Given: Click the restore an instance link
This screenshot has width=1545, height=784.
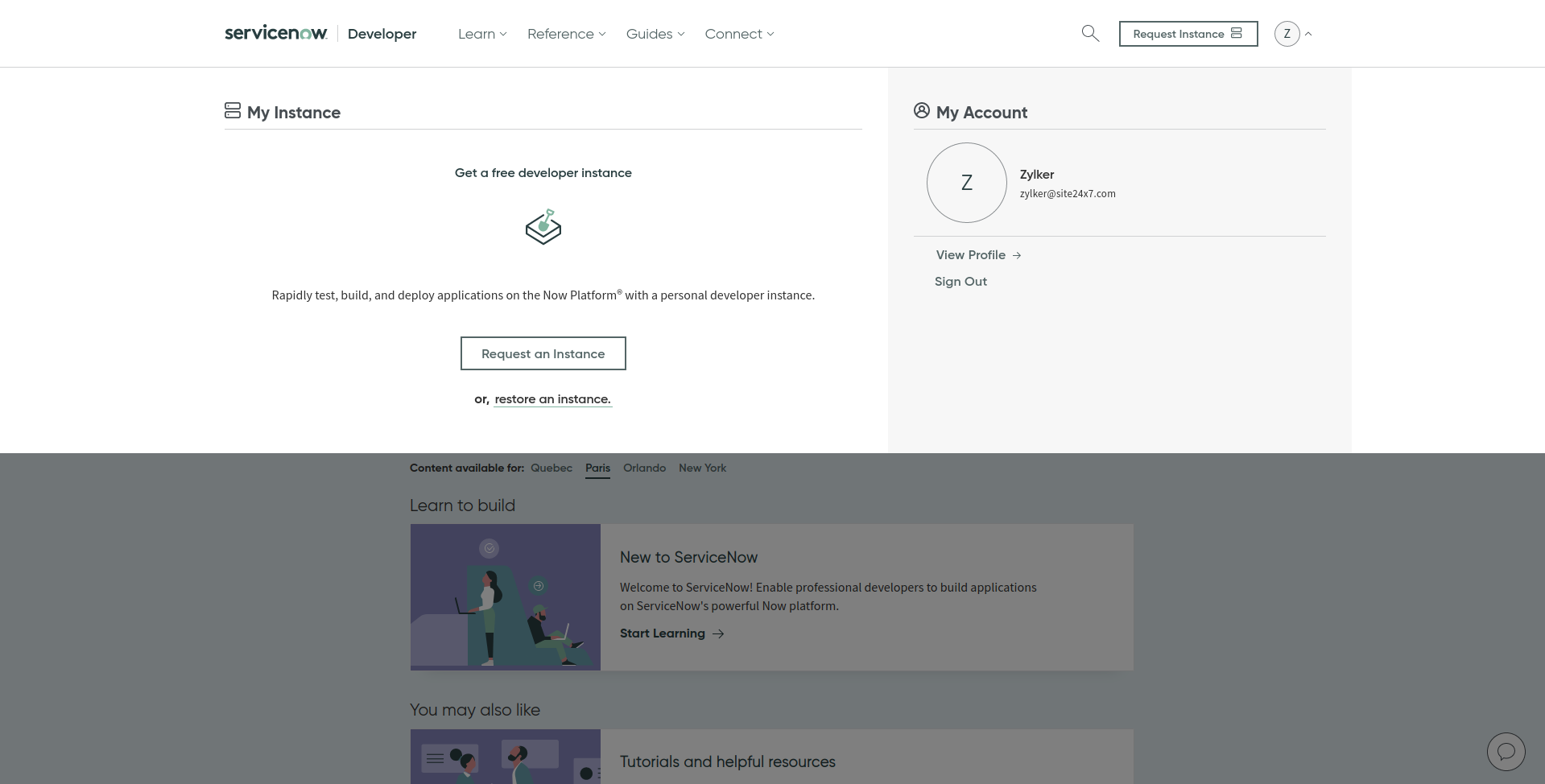Looking at the screenshot, I should tap(552, 399).
